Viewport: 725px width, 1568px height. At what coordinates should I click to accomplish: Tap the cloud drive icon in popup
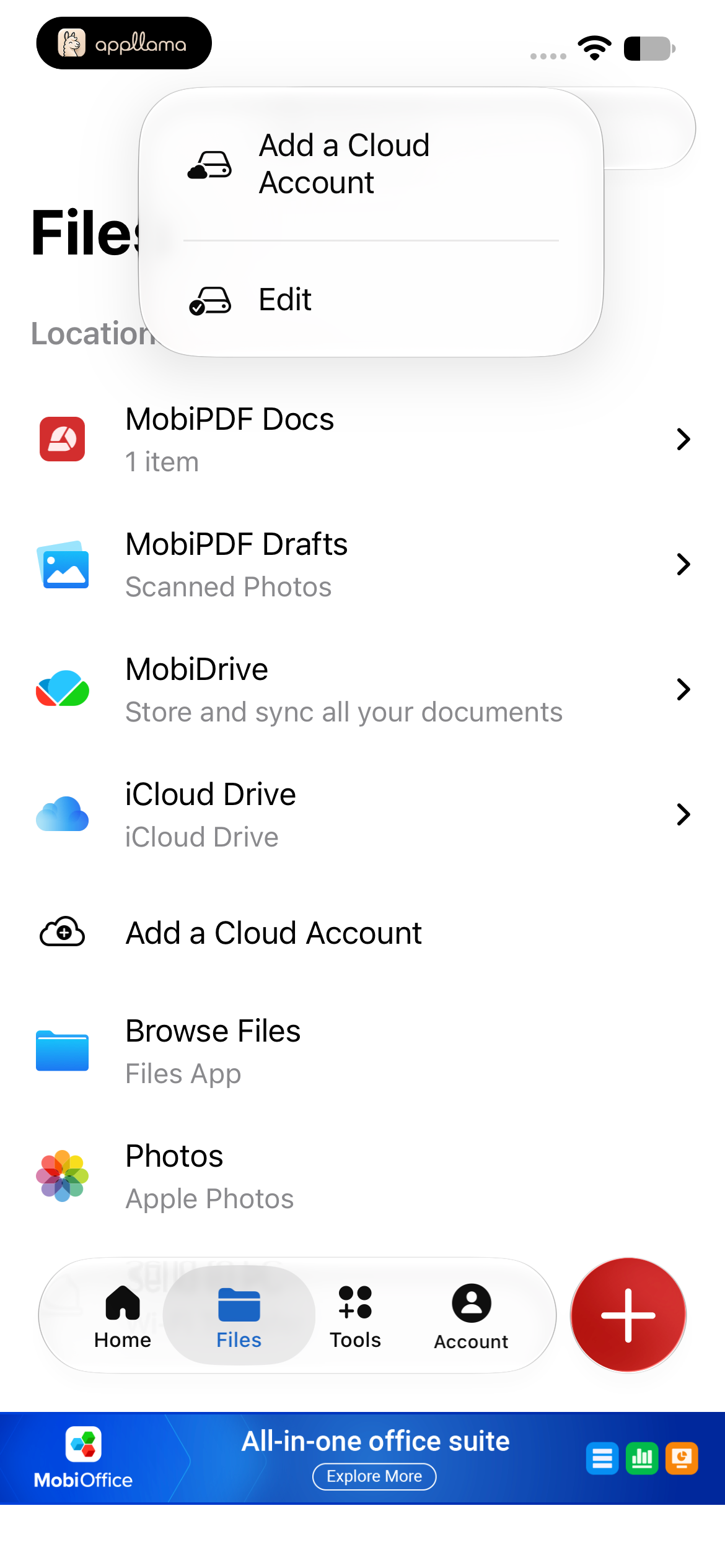click(209, 165)
